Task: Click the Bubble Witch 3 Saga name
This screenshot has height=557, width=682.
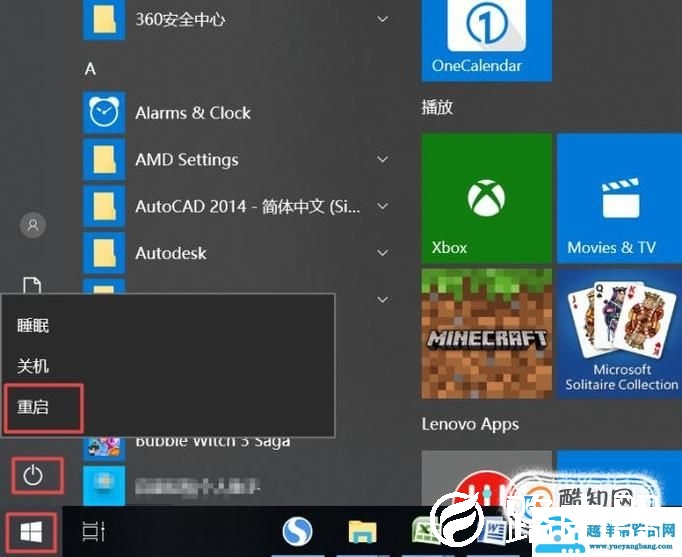Action: (x=213, y=443)
